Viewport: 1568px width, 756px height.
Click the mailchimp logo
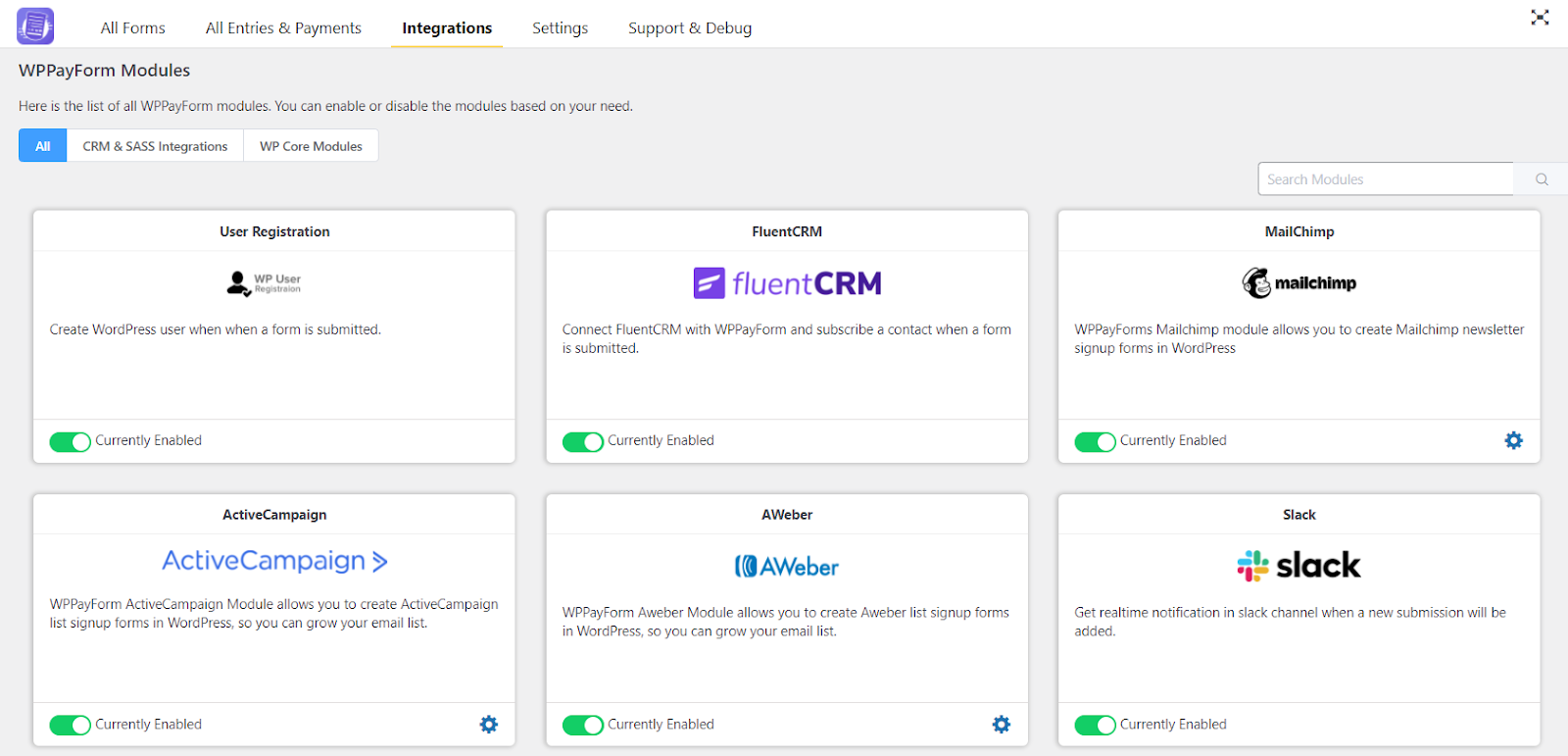point(1299,283)
